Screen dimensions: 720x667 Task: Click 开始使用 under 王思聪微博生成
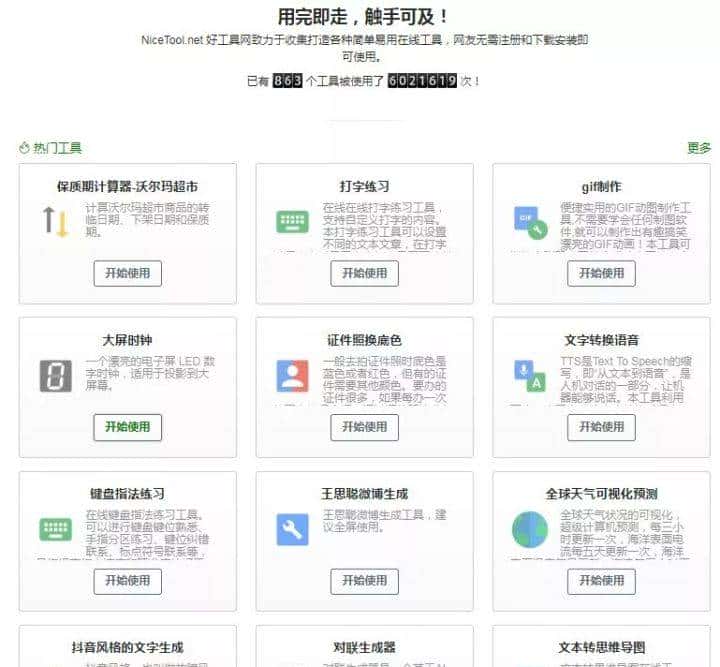[365, 581]
